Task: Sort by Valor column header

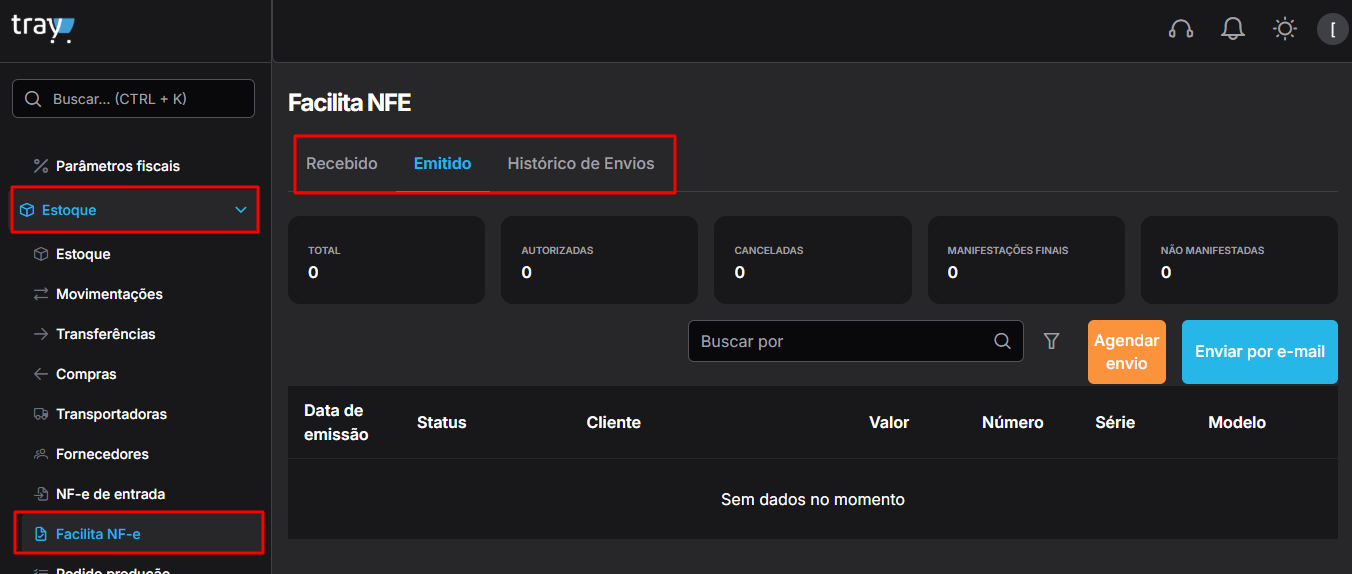Action: (x=889, y=422)
